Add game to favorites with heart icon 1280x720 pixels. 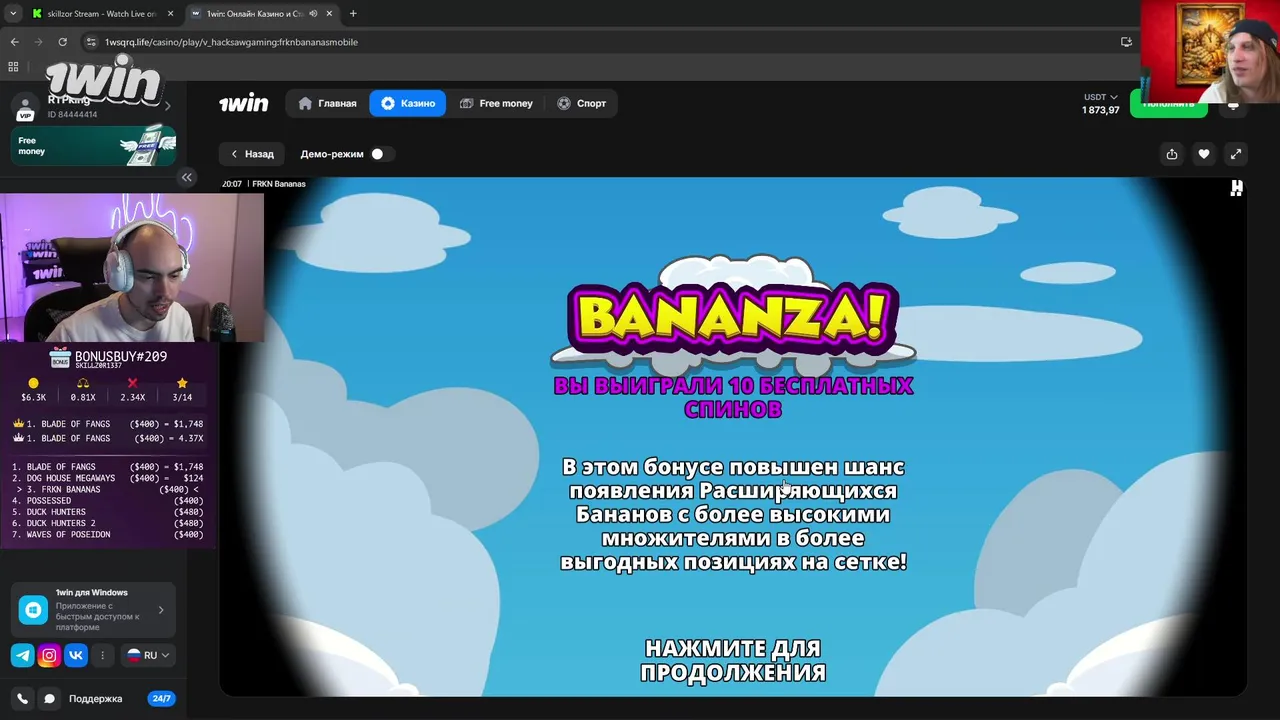(1204, 154)
